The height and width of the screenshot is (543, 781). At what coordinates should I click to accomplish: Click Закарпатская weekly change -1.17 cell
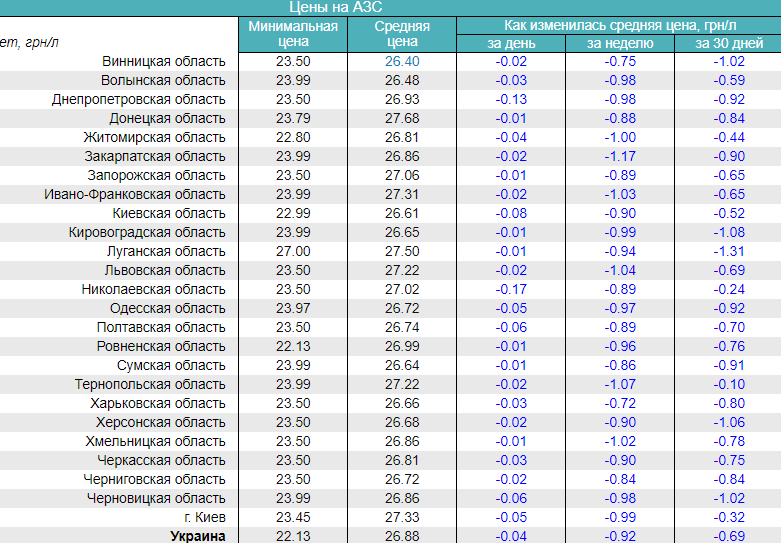pyautogui.click(x=620, y=156)
